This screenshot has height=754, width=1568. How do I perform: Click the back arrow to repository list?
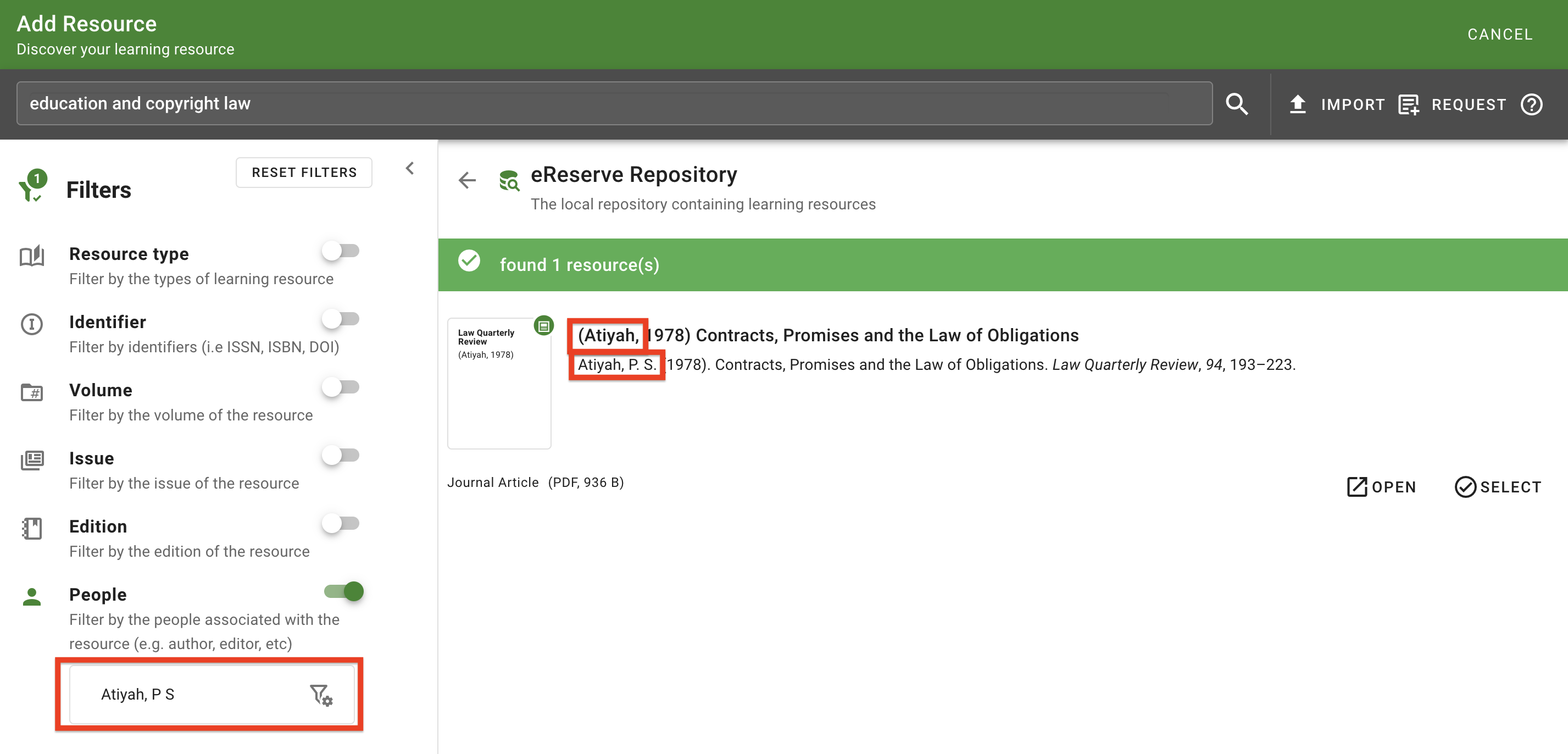coord(466,180)
